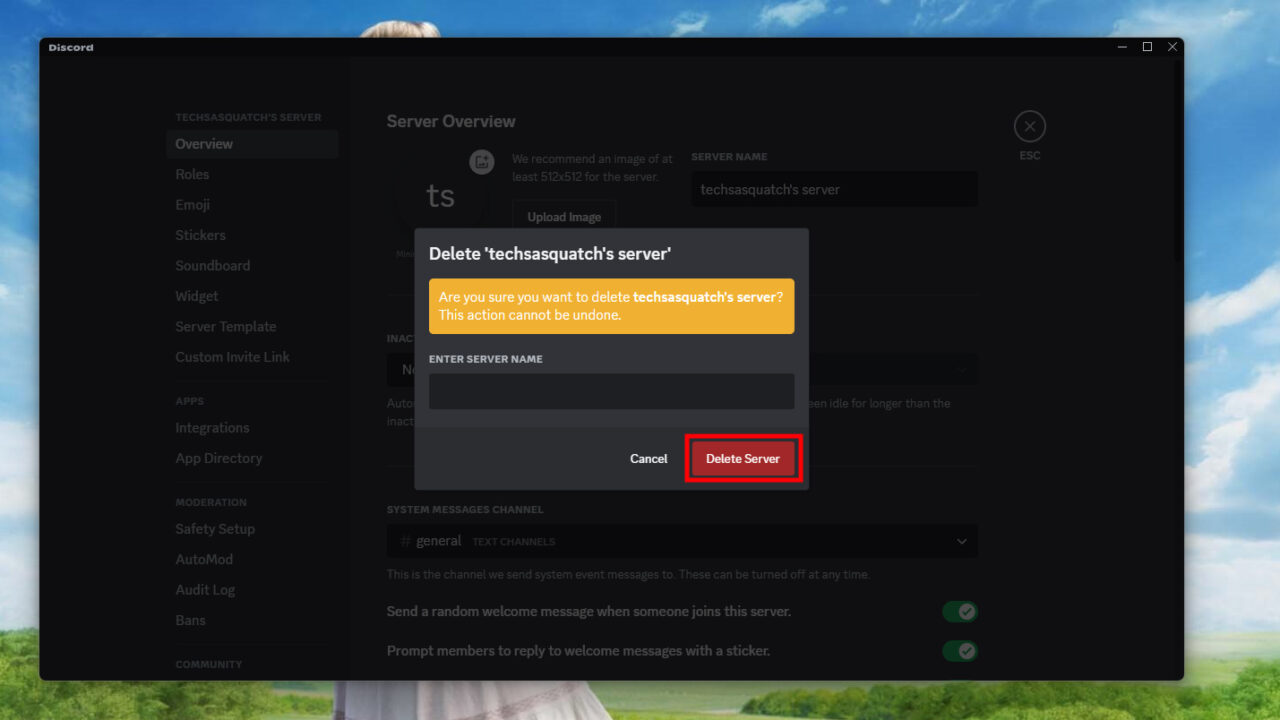Expand the System Messages Channel dropdown

[x=961, y=540]
